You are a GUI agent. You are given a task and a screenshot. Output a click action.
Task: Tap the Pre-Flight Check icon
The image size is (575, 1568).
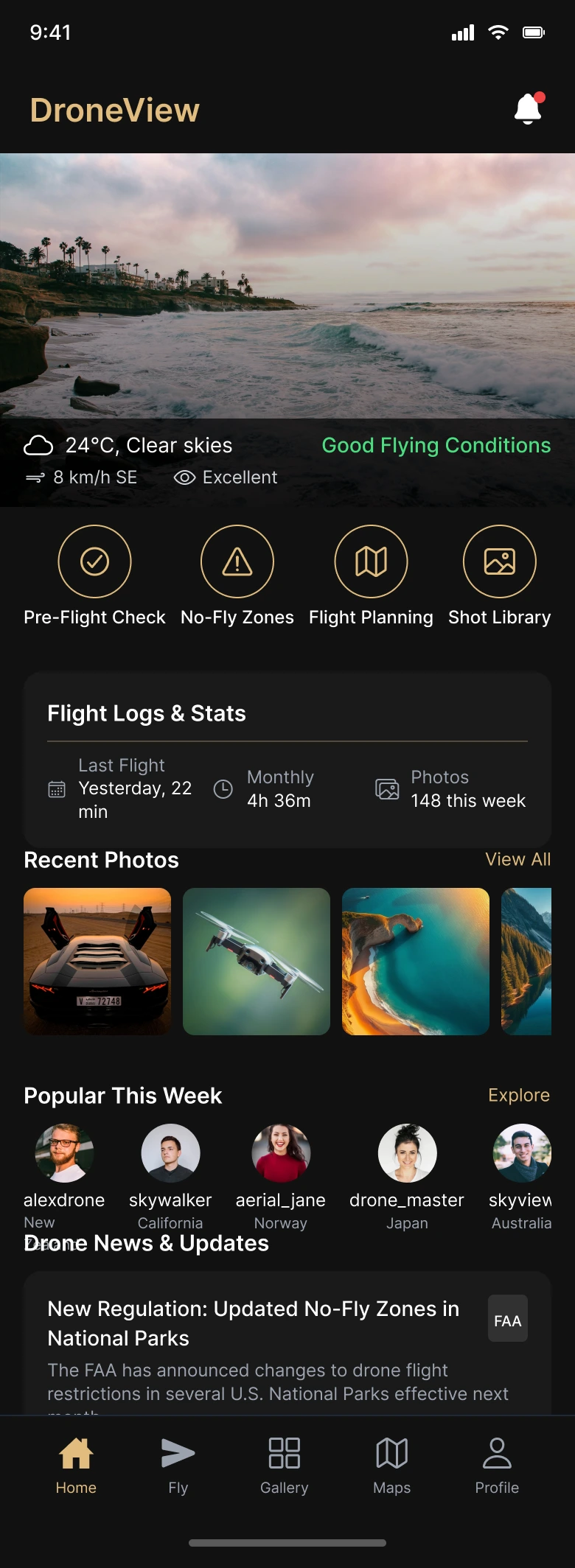click(94, 561)
